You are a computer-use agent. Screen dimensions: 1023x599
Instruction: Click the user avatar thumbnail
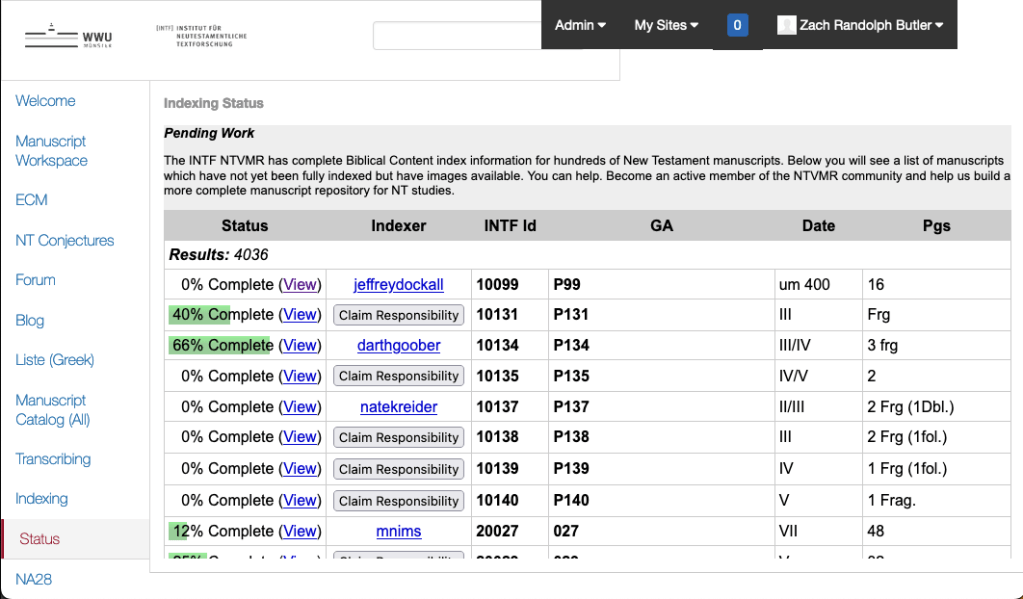pyautogui.click(x=786, y=25)
